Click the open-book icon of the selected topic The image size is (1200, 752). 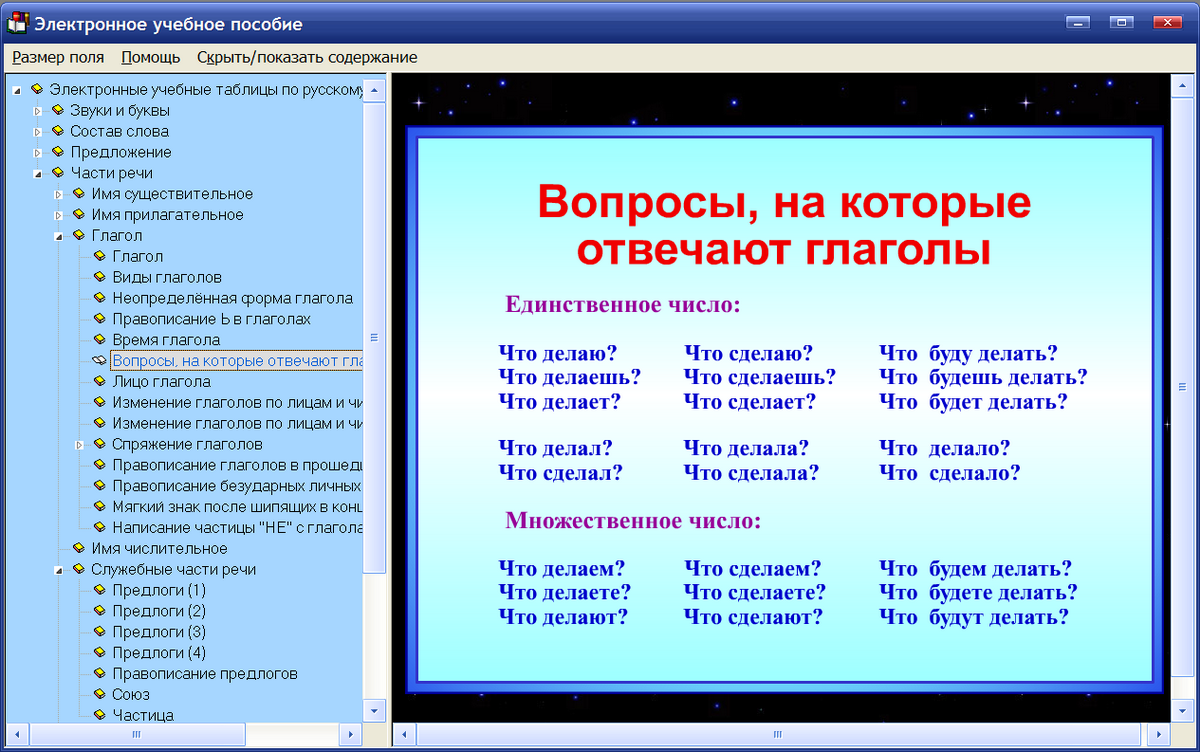tap(98, 360)
